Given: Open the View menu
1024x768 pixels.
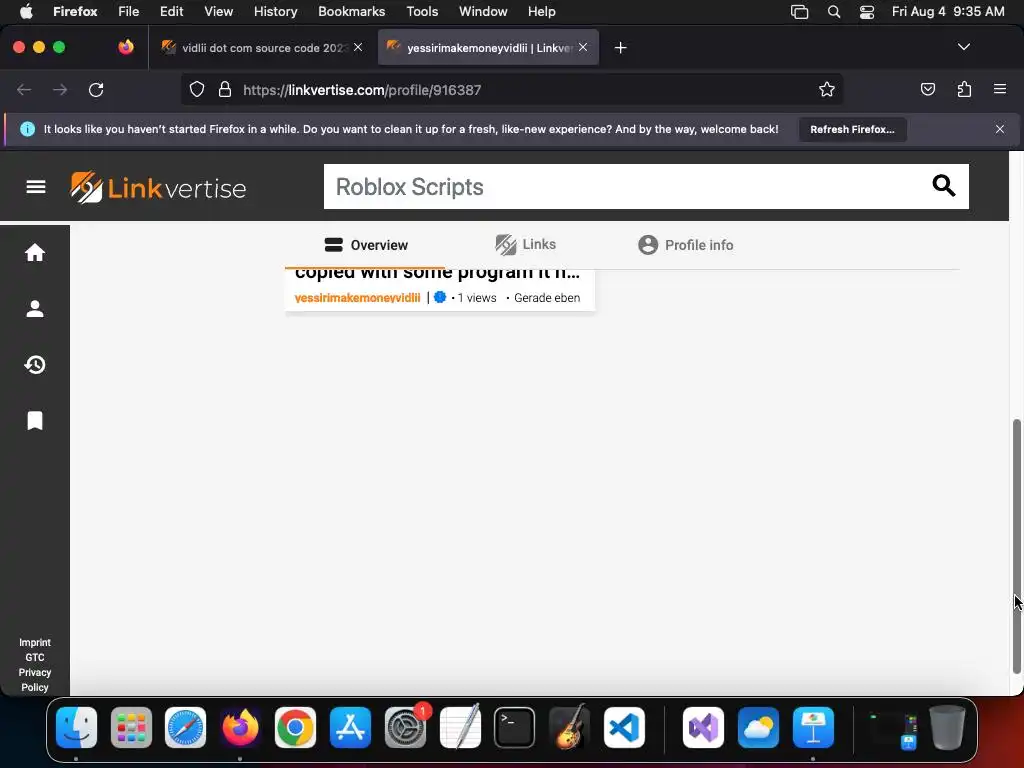Looking at the screenshot, I should click(x=218, y=12).
